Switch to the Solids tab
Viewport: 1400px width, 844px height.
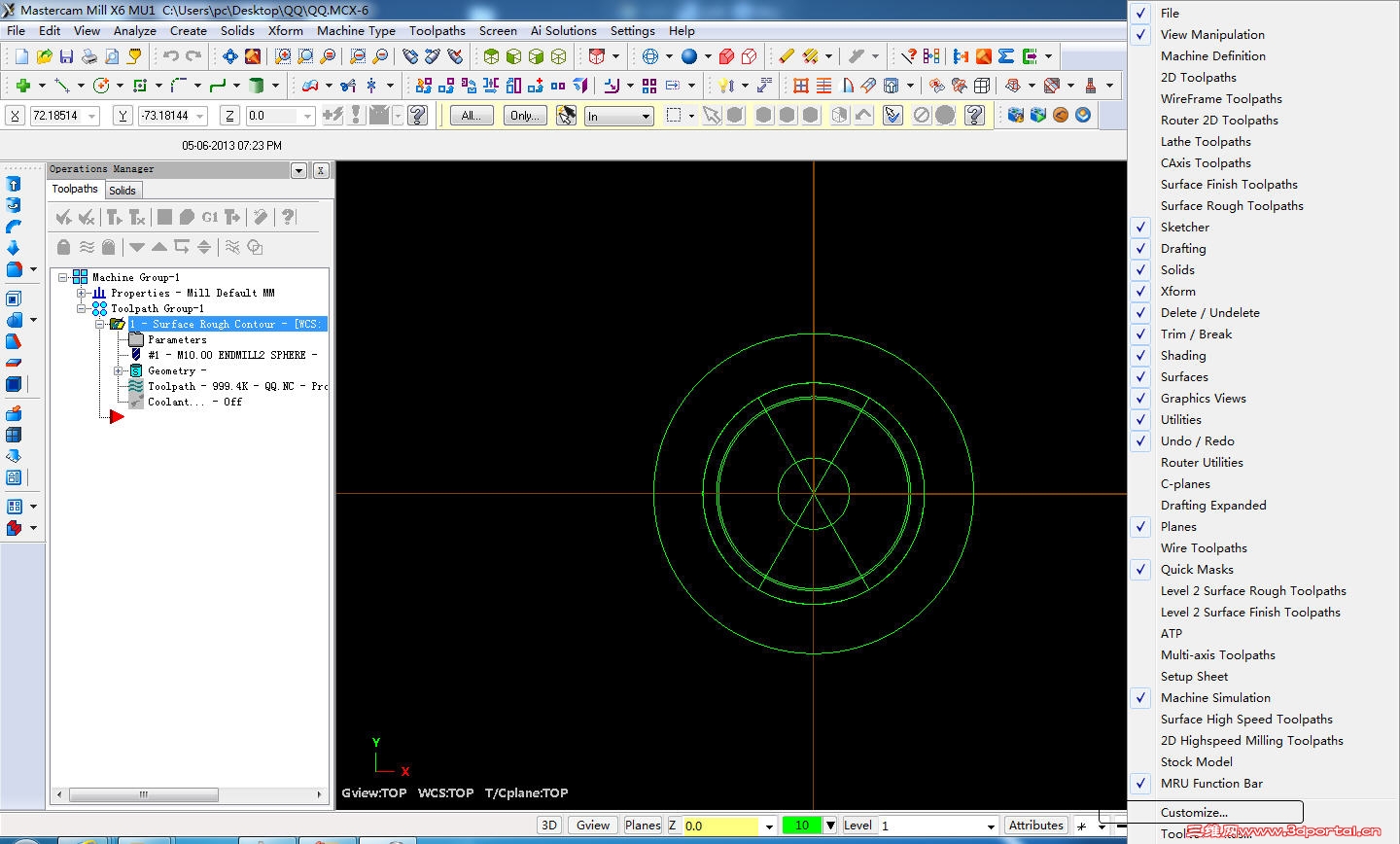(122, 190)
